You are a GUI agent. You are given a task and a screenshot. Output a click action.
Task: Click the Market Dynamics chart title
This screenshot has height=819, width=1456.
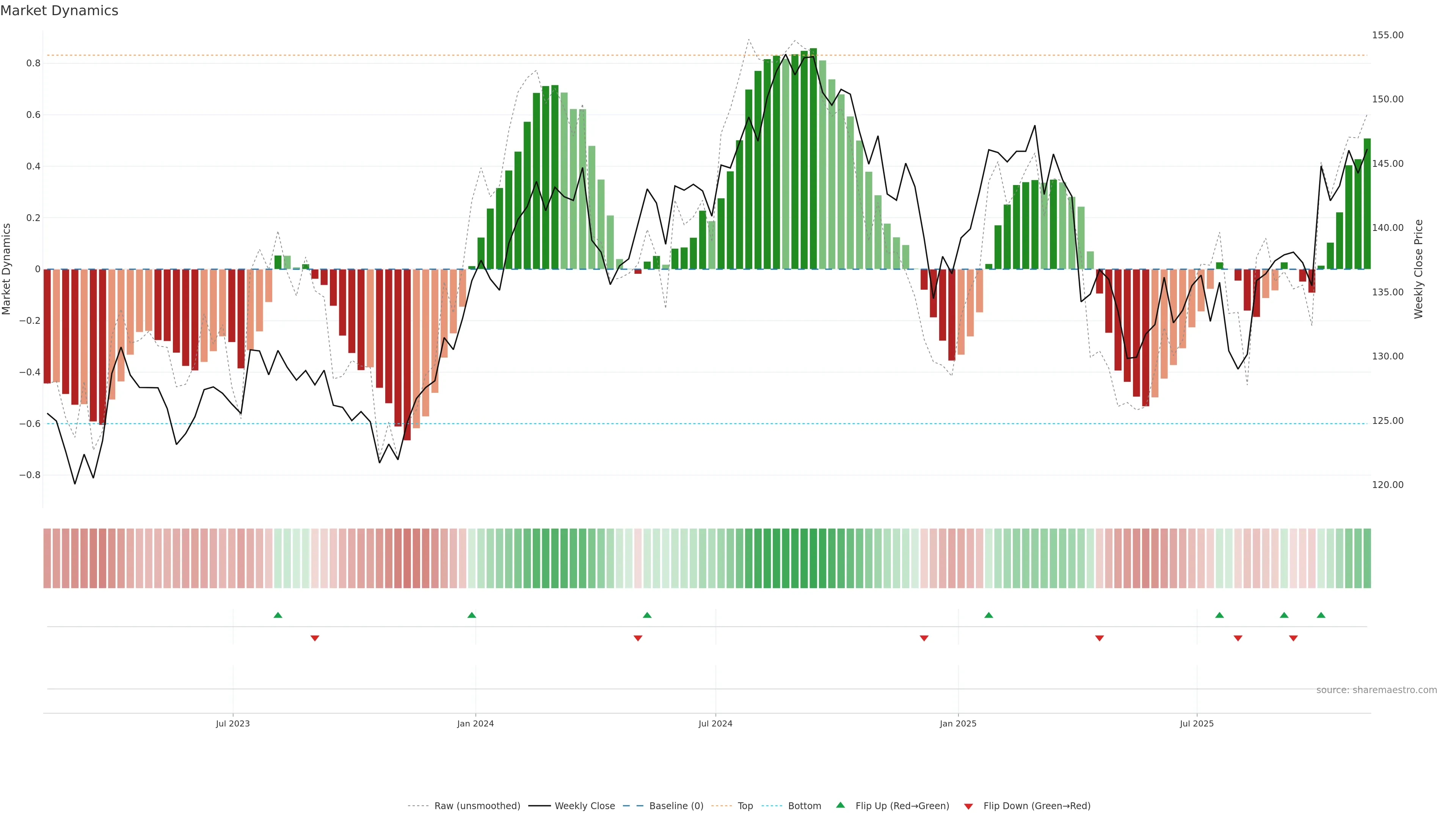coord(60,11)
